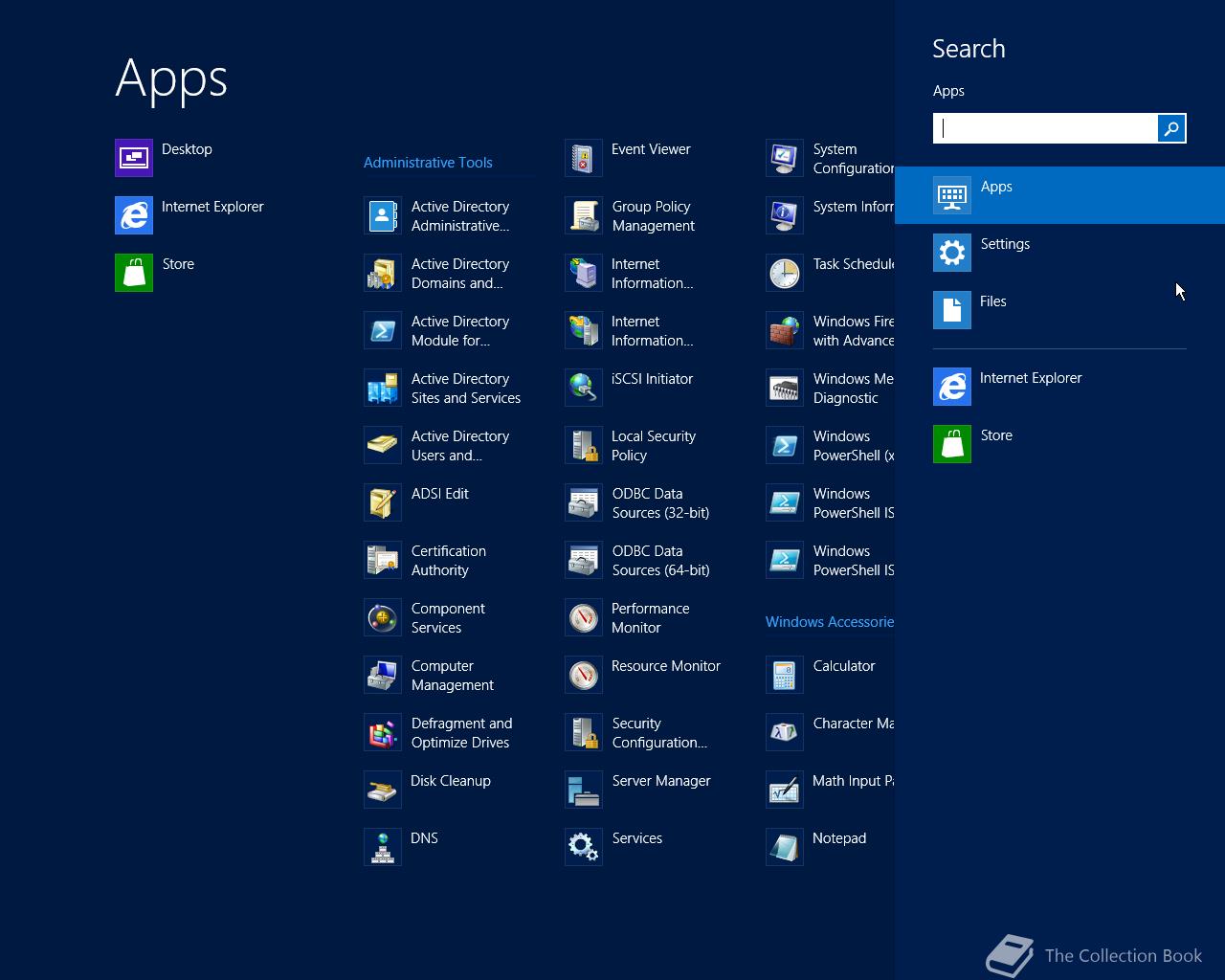Launch the Calculator icon
The height and width of the screenshot is (980, 1225).
coord(785,675)
